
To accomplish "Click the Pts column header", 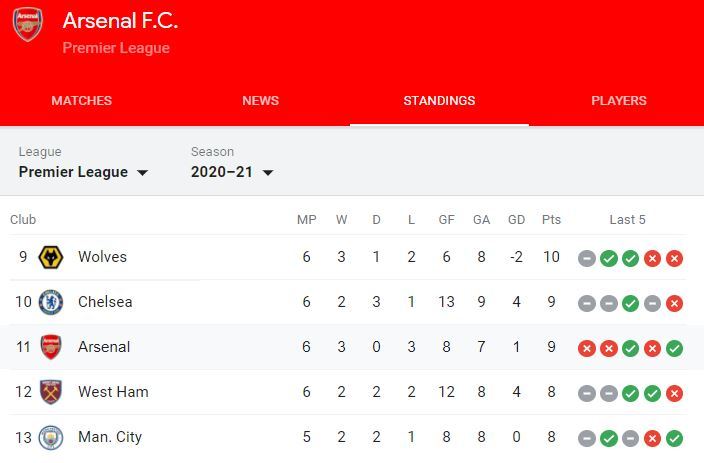I will tap(551, 220).
